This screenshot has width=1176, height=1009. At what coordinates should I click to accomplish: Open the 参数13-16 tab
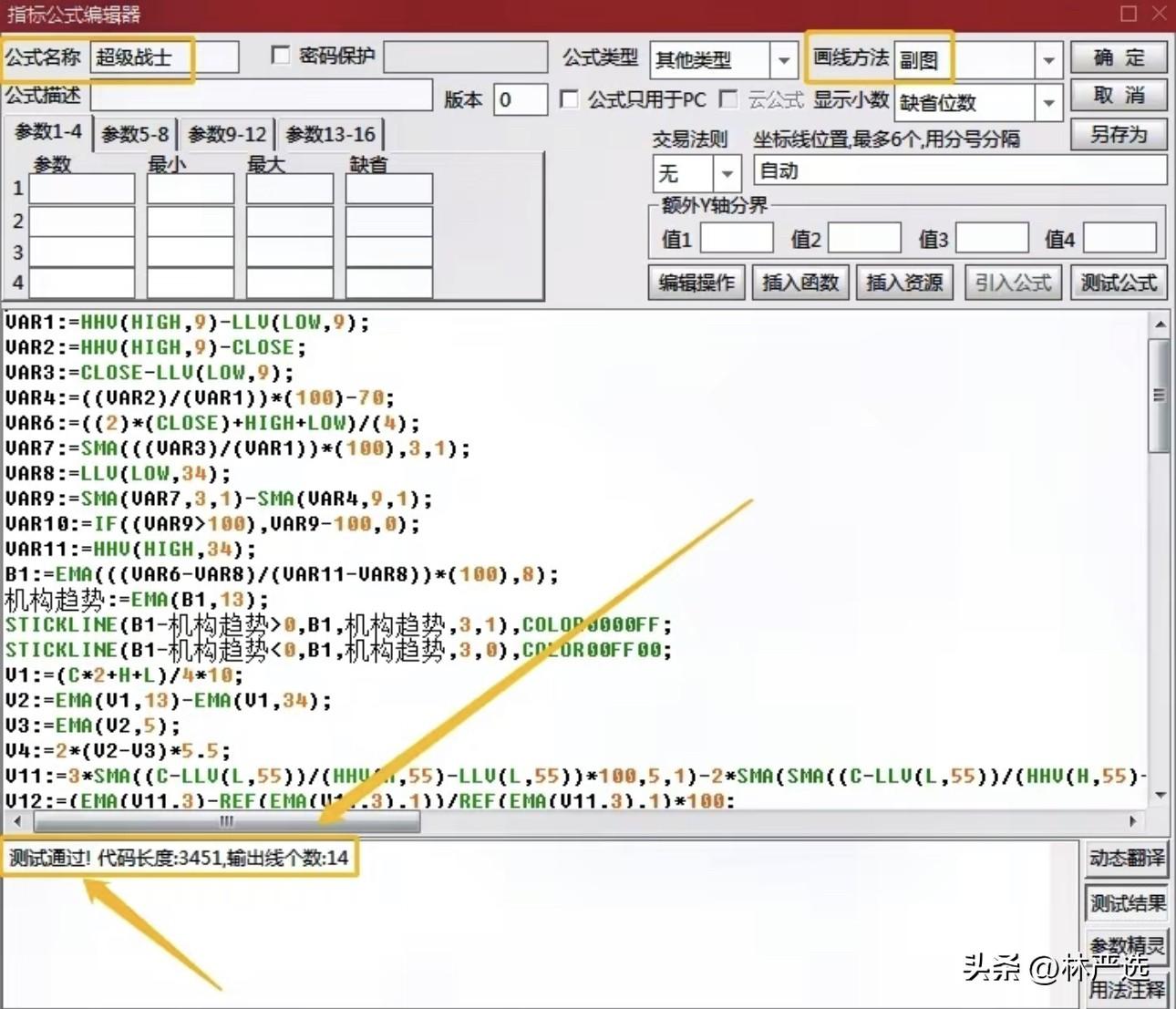pyautogui.click(x=330, y=135)
